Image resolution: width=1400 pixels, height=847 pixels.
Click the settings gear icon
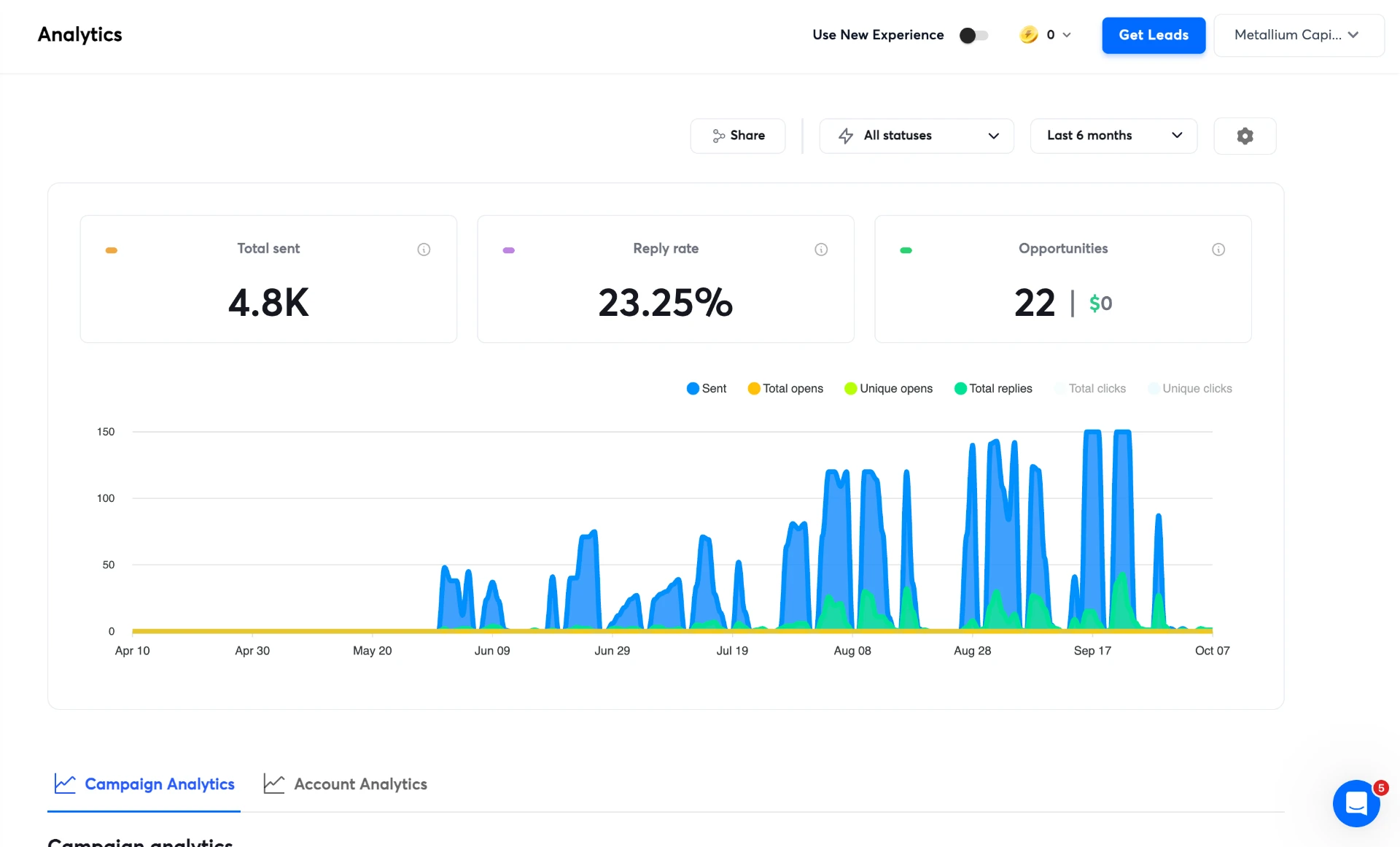pyautogui.click(x=1245, y=136)
